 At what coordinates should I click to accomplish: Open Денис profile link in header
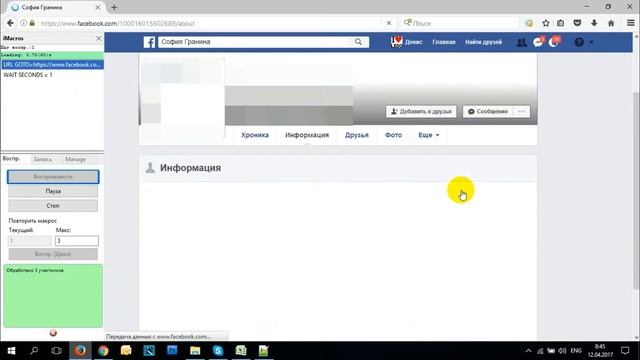[x=407, y=42]
